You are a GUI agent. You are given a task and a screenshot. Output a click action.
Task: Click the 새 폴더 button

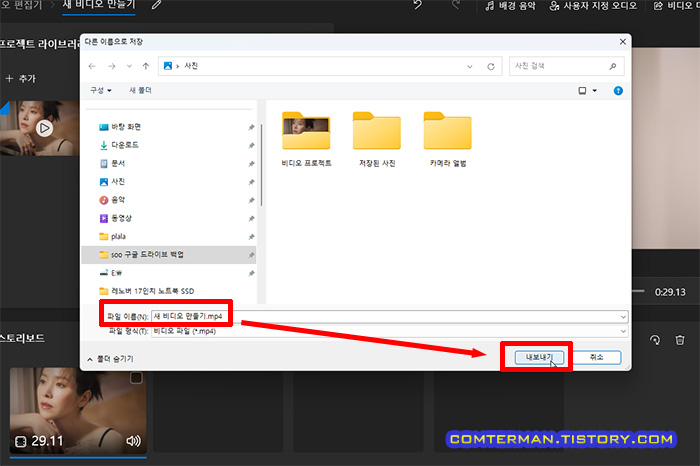(x=140, y=90)
